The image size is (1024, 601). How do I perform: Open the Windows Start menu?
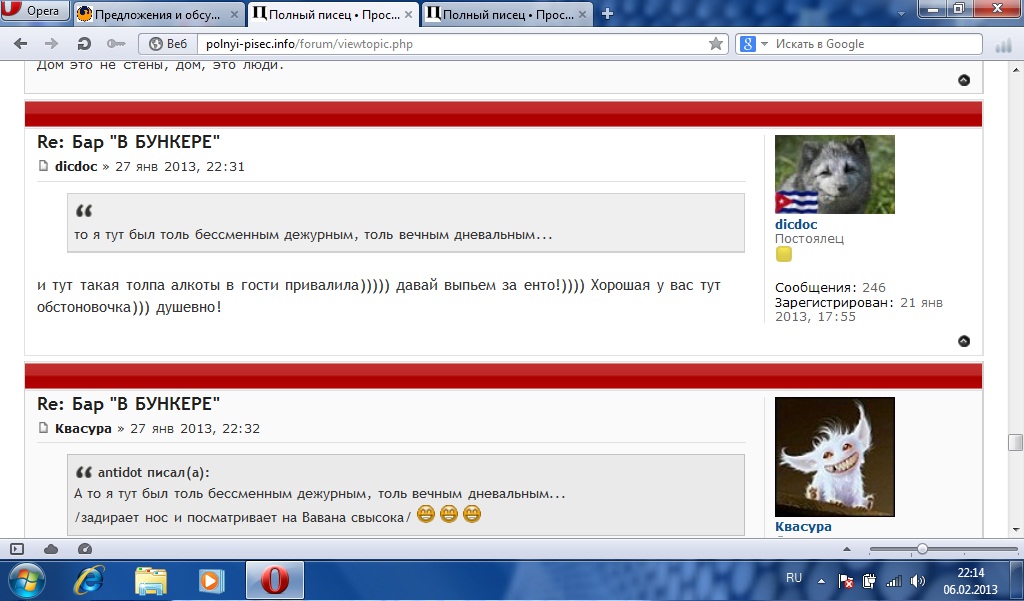pos(25,580)
